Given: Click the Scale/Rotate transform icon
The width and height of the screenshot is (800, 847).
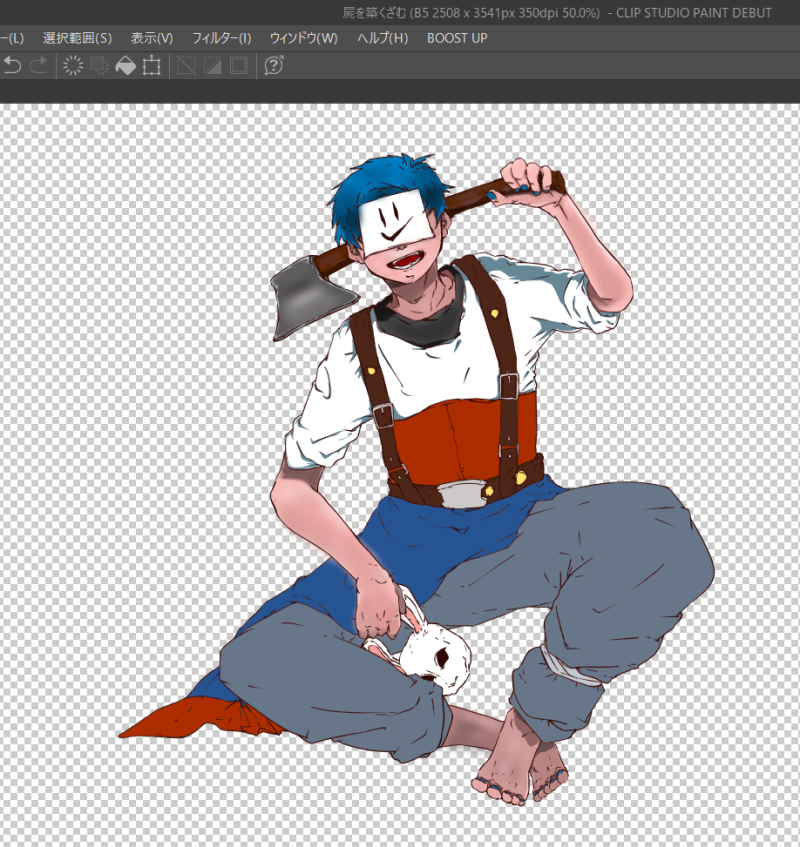Looking at the screenshot, I should (x=152, y=66).
